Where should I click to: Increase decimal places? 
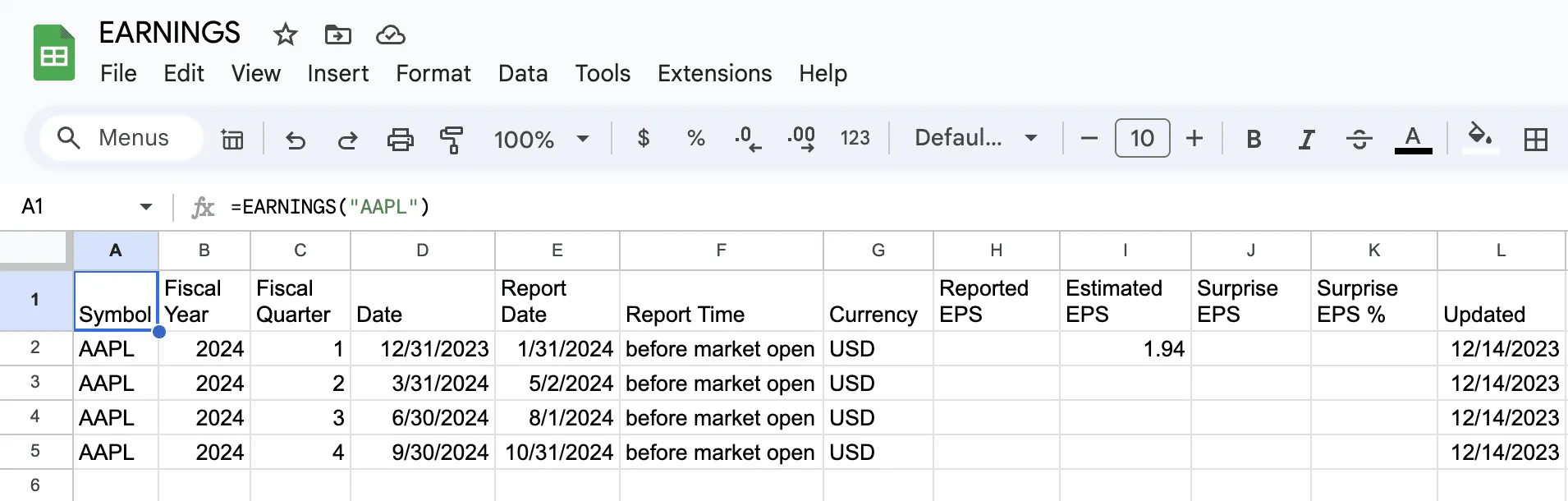[x=801, y=138]
